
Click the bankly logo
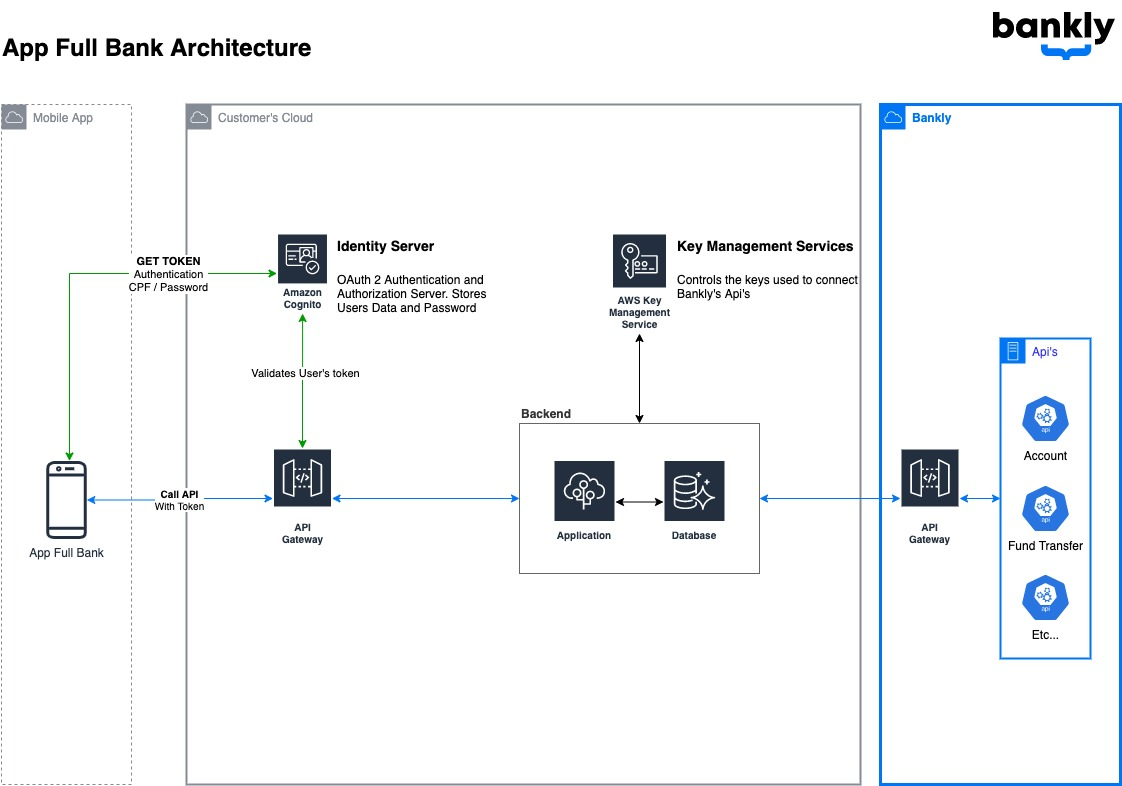click(1052, 33)
